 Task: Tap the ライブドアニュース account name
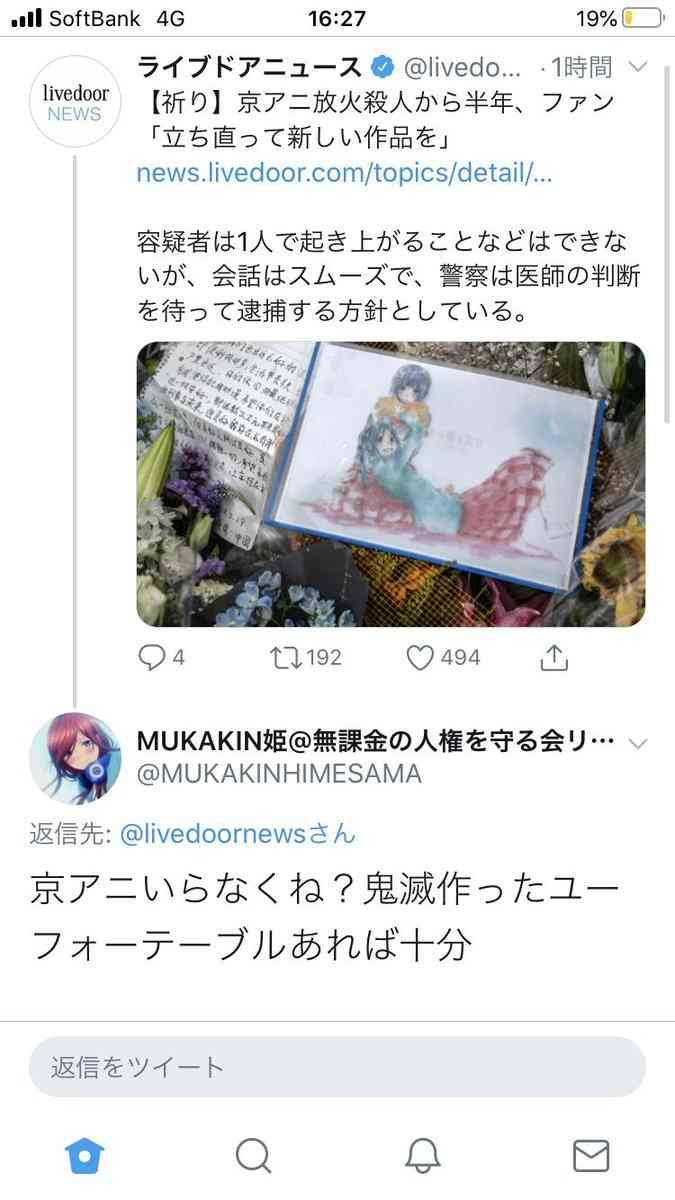249,68
